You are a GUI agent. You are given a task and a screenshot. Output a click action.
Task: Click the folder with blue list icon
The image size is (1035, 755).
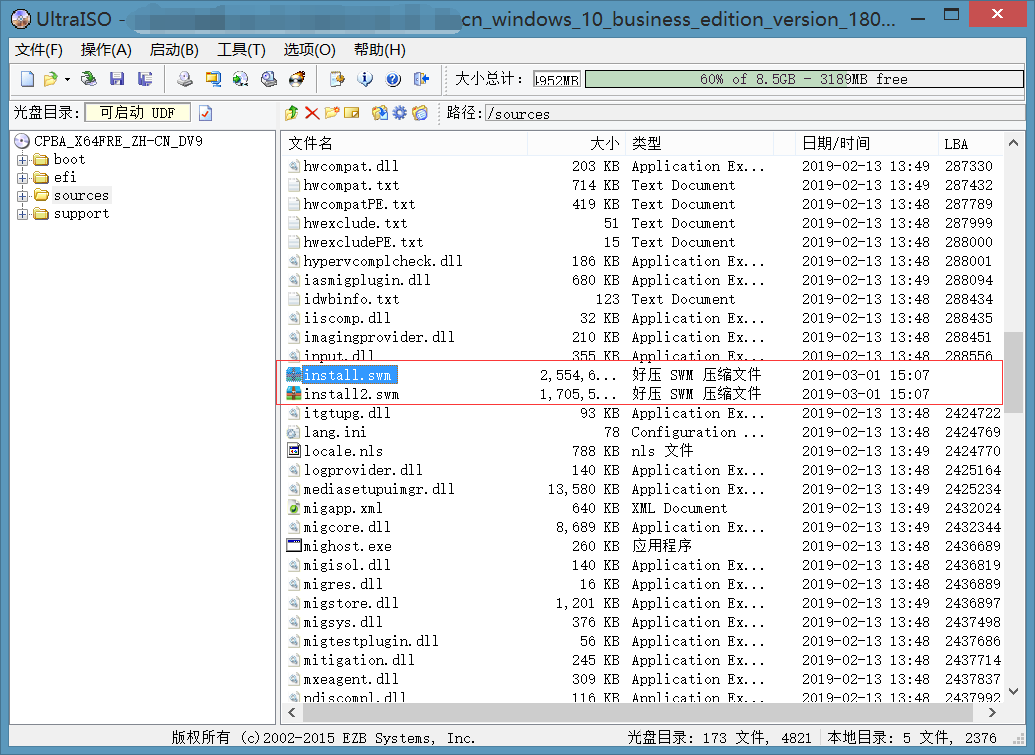coord(420,113)
